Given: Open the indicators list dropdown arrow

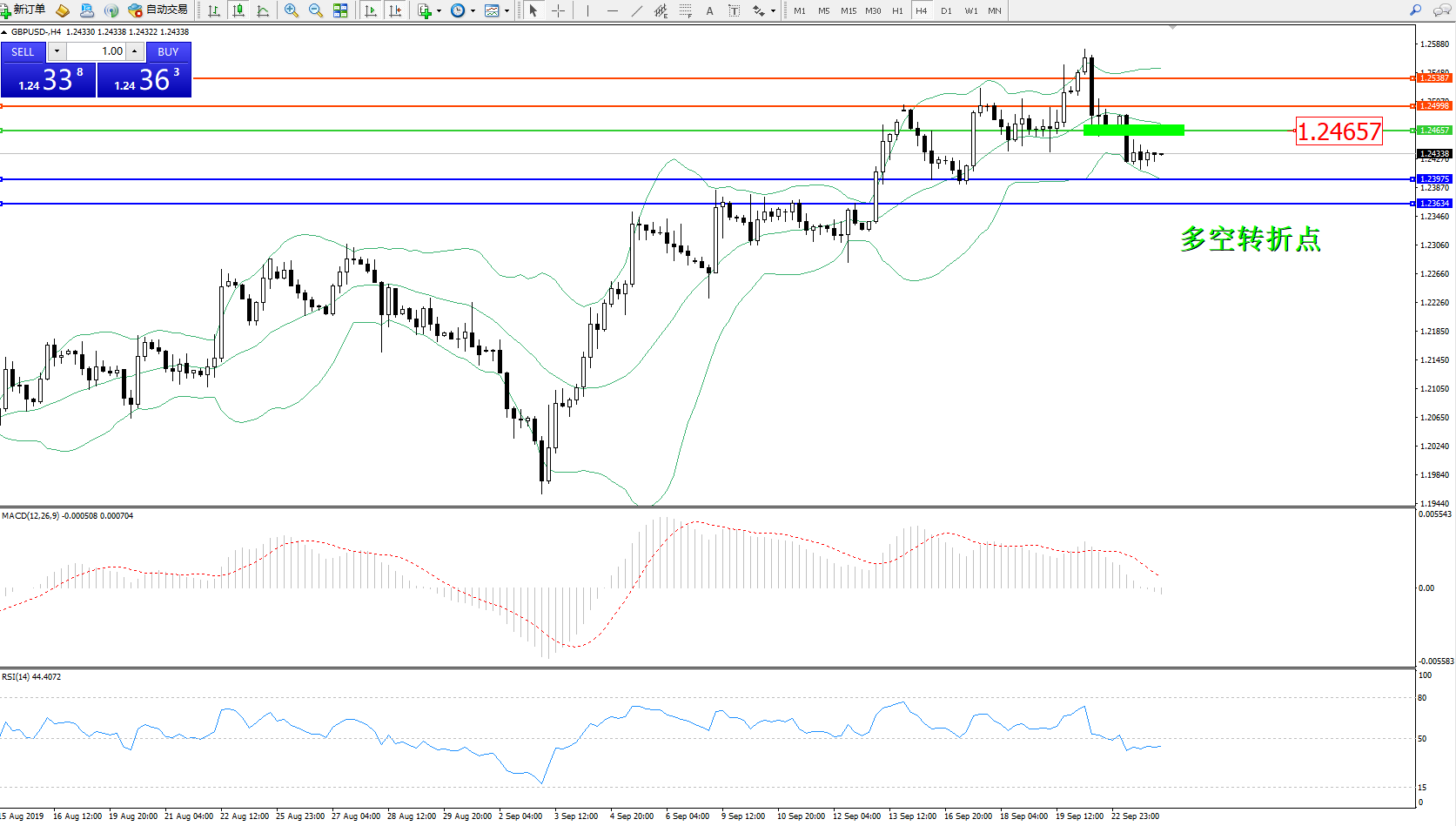Looking at the screenshot, I should pos(439,11).
